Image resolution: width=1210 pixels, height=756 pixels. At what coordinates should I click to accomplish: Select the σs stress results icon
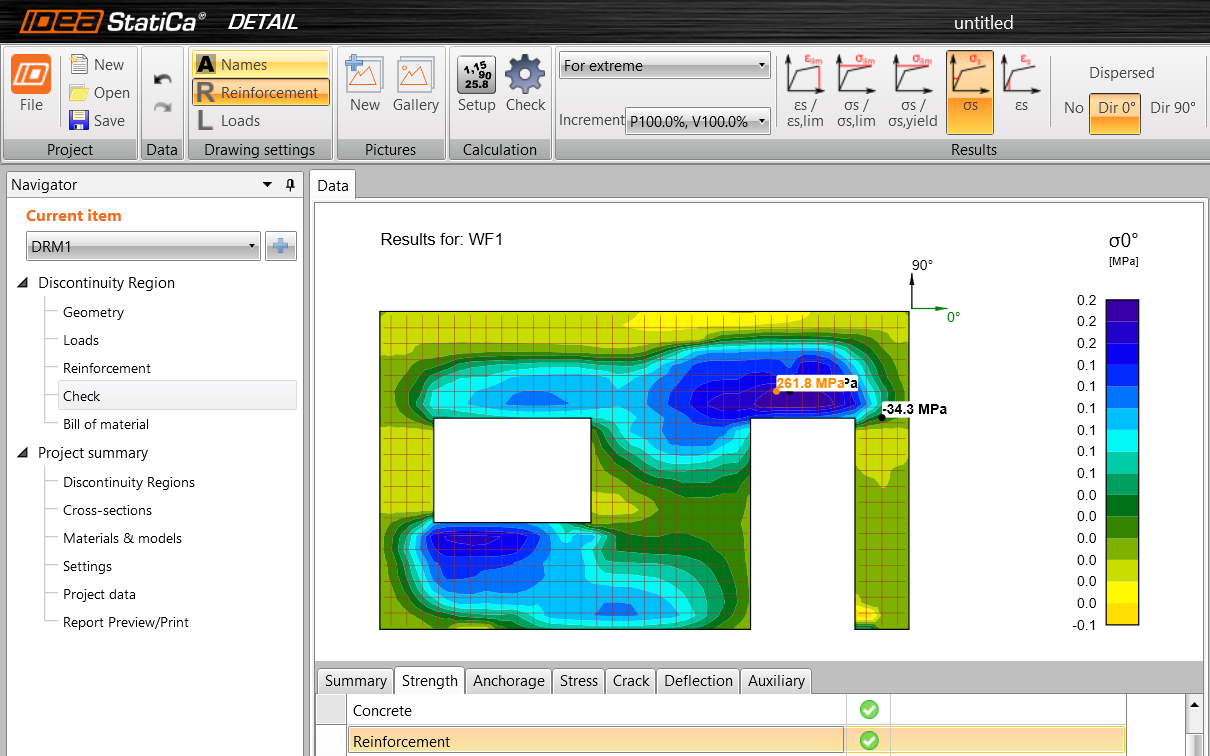(x=969, y=90)
